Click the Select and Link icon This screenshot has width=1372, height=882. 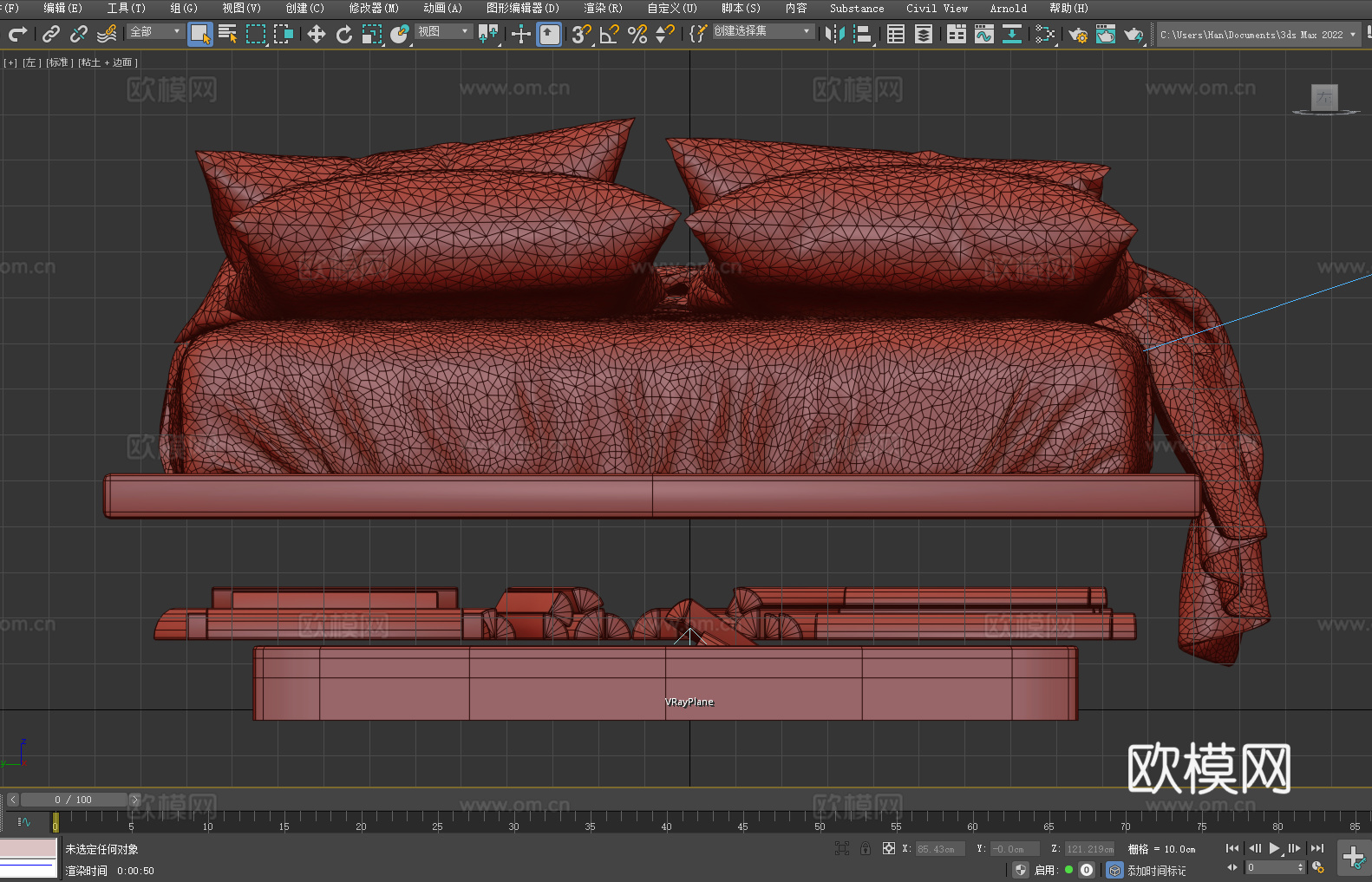click(x=51, y=34)
